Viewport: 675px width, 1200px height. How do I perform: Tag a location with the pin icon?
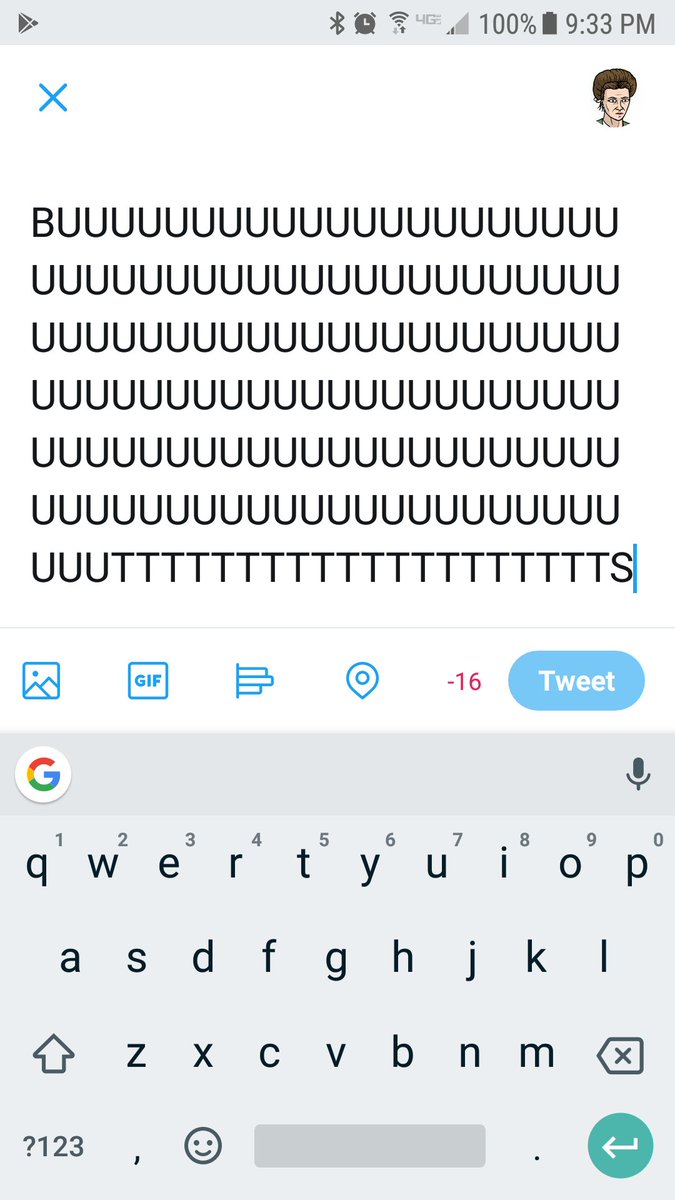click(361, 681)
